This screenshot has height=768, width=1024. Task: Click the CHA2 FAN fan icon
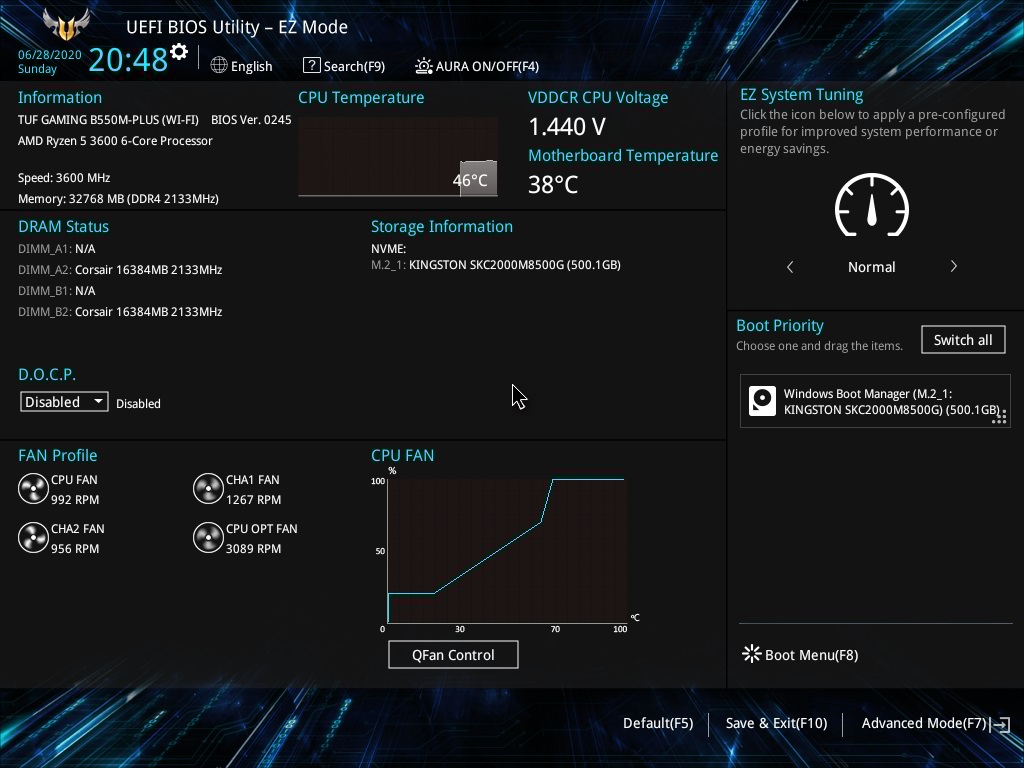click(x=33, y=538)
